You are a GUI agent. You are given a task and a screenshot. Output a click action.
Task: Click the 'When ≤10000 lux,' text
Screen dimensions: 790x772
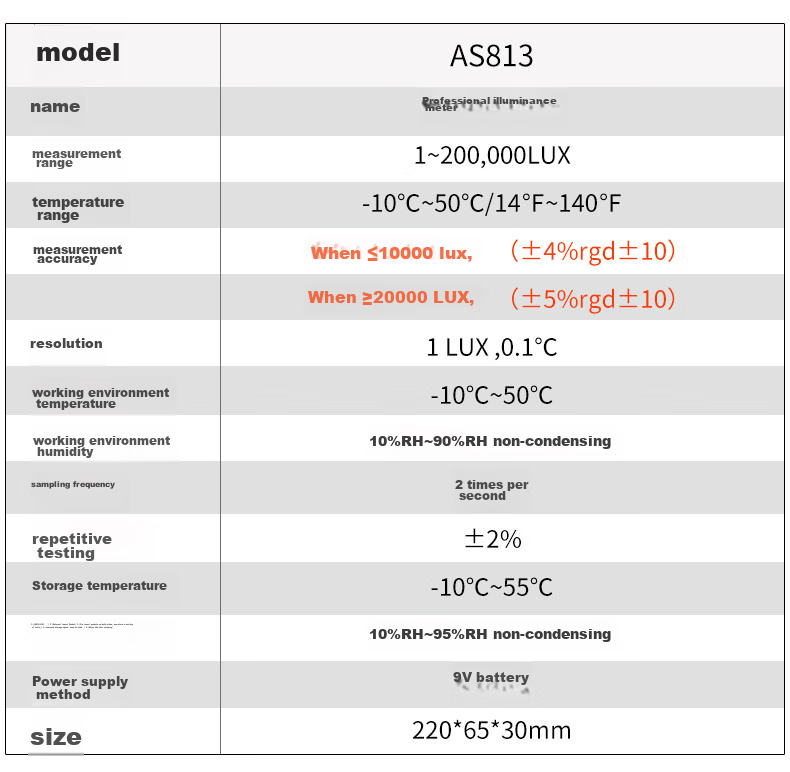tap(391, 253)
